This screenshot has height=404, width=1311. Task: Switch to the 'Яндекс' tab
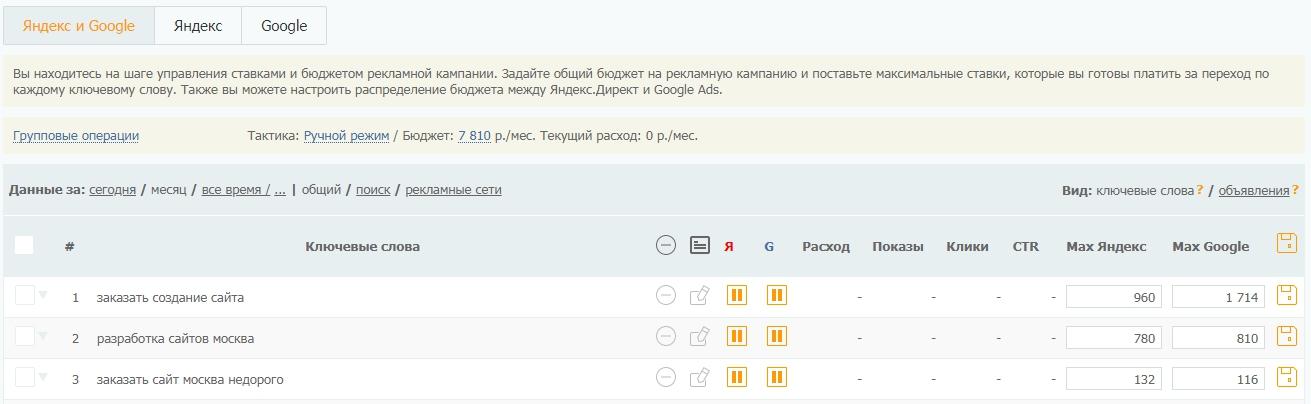pos(198,26)
